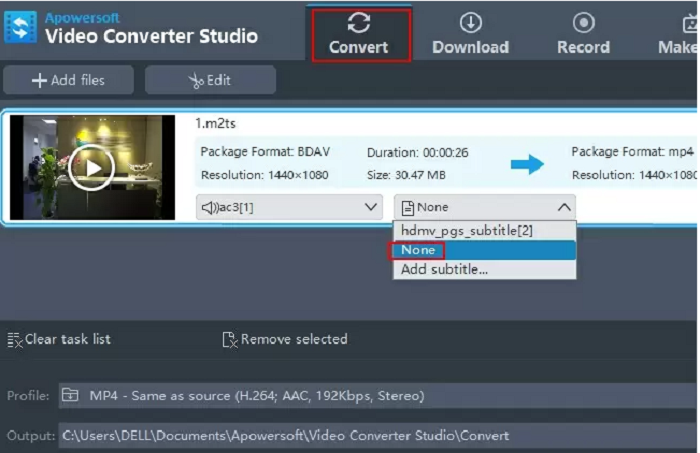700x453 pixels.
Task: Open the Convert tab
Action: [x=361, y=35]
